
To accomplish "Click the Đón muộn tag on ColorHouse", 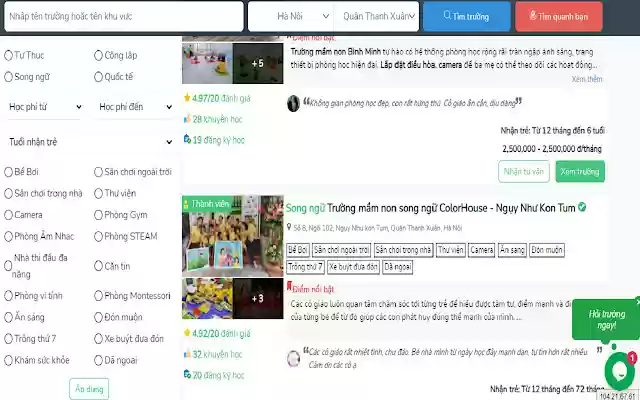I will click(547, 250).
